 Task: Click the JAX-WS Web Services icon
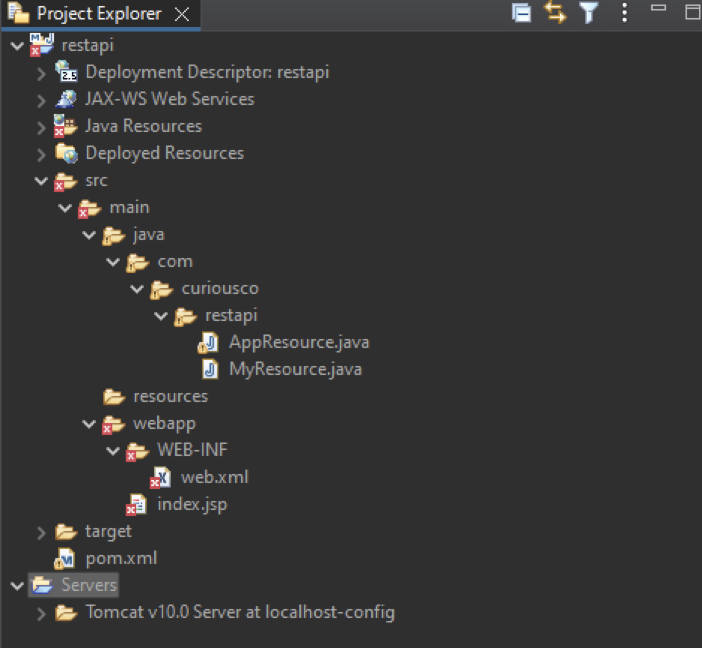click(66, 99)
